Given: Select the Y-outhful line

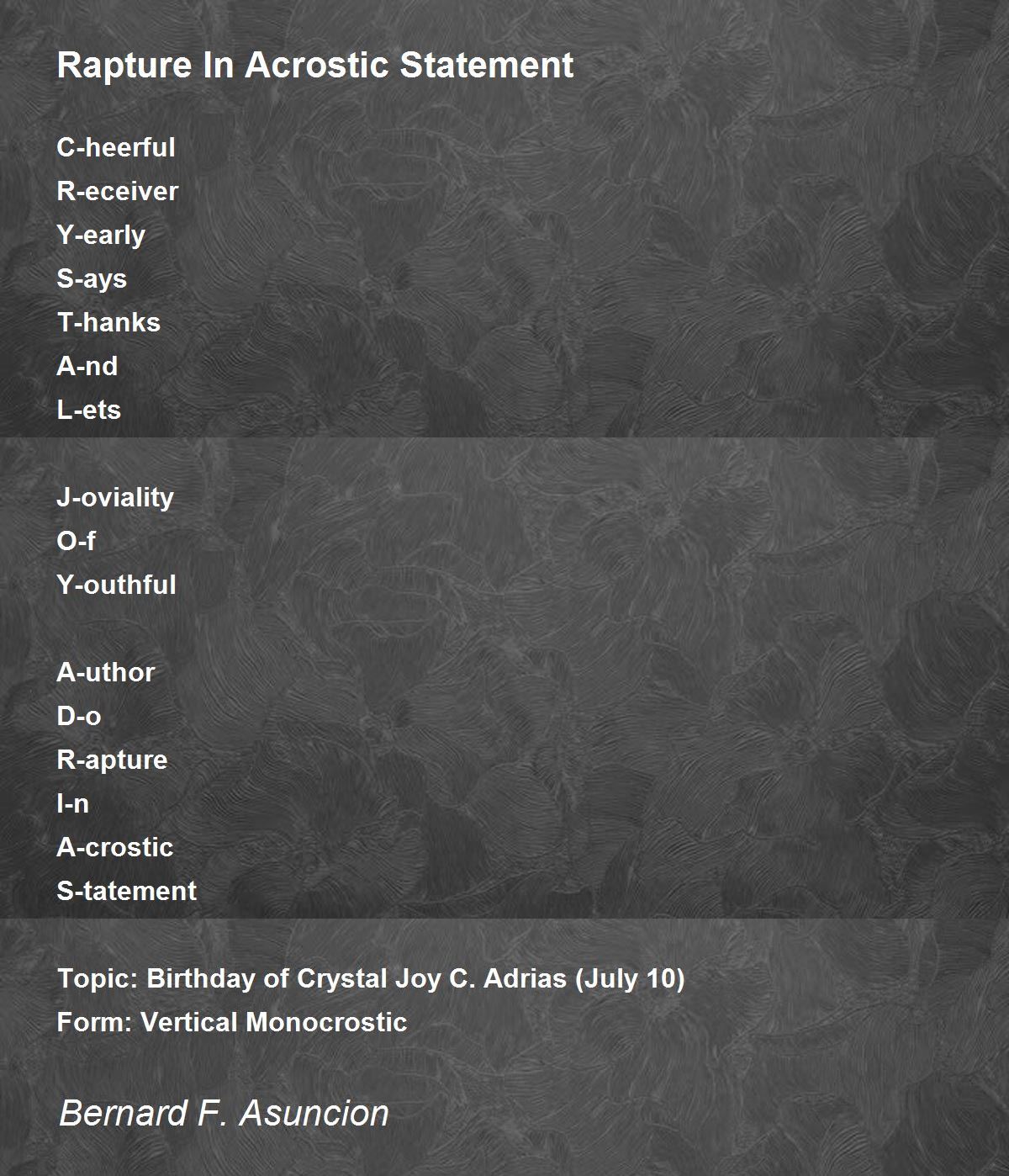Looking at the screenshot, I should point(117,585).
